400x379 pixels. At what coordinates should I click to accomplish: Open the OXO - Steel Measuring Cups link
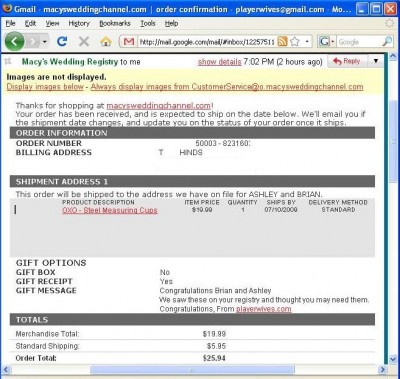(110, 210)
